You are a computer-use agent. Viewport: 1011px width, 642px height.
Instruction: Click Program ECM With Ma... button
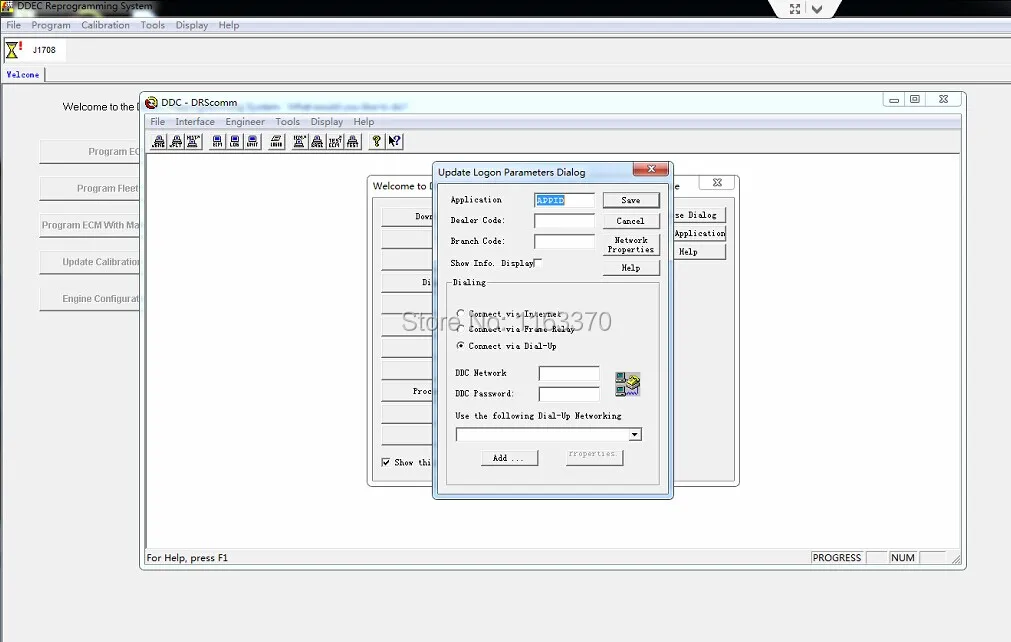point(90,225)
